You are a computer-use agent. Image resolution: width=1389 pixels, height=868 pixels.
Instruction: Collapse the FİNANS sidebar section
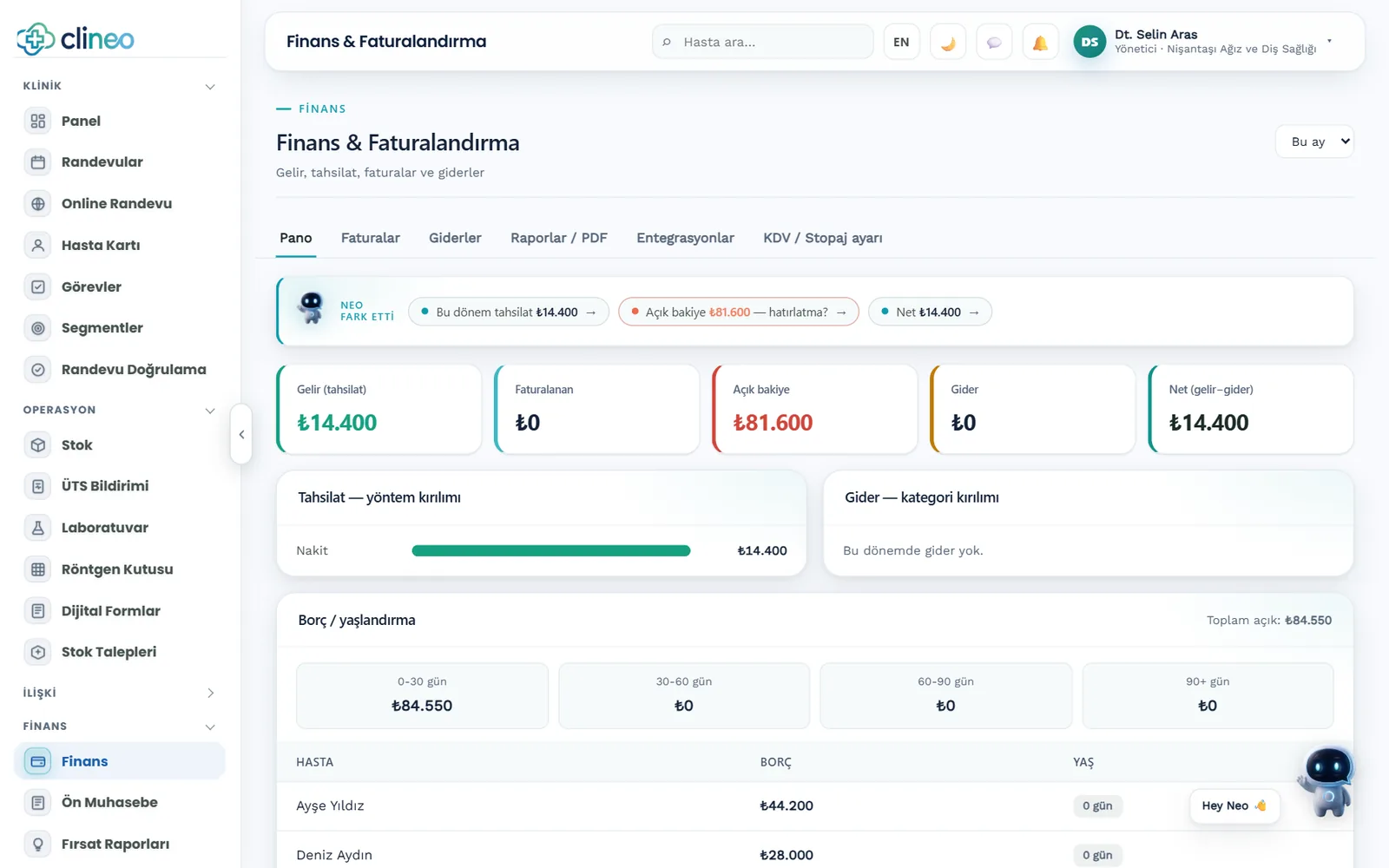point(209,727)
